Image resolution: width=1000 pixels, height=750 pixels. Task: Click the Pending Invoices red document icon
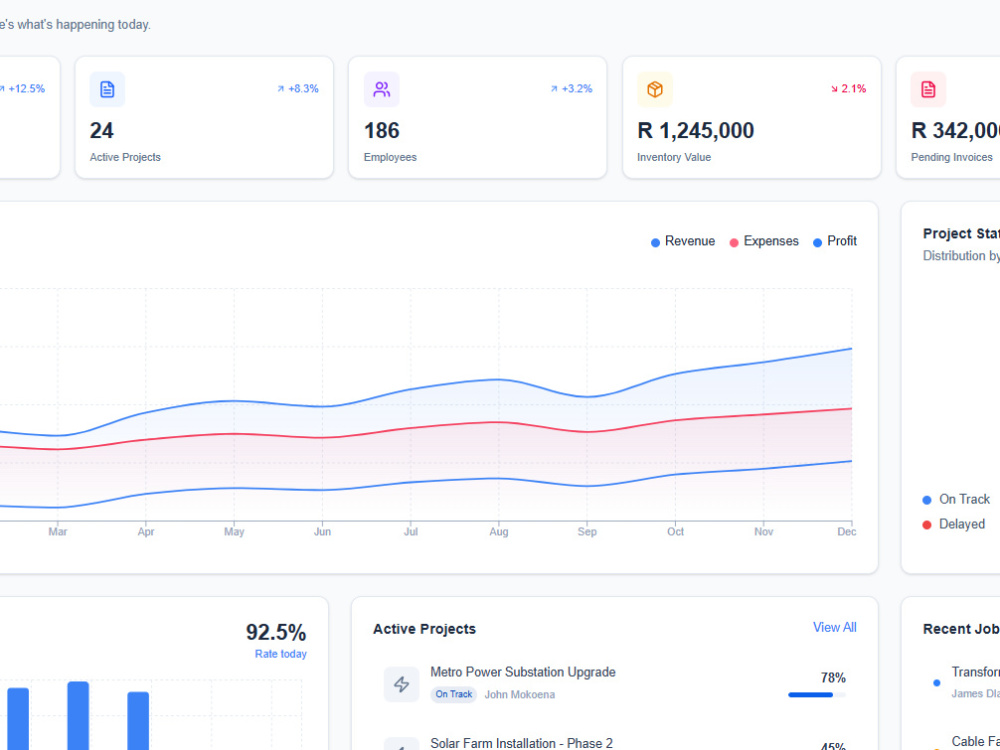[x=929, y=89]
